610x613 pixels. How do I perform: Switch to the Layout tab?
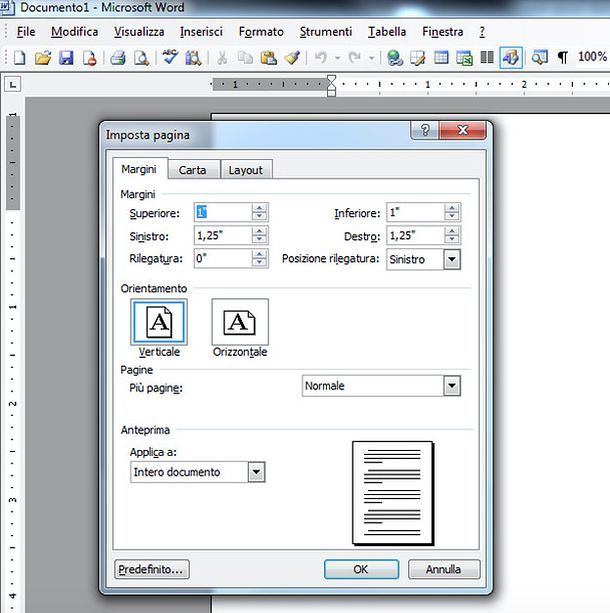[246, 170]
